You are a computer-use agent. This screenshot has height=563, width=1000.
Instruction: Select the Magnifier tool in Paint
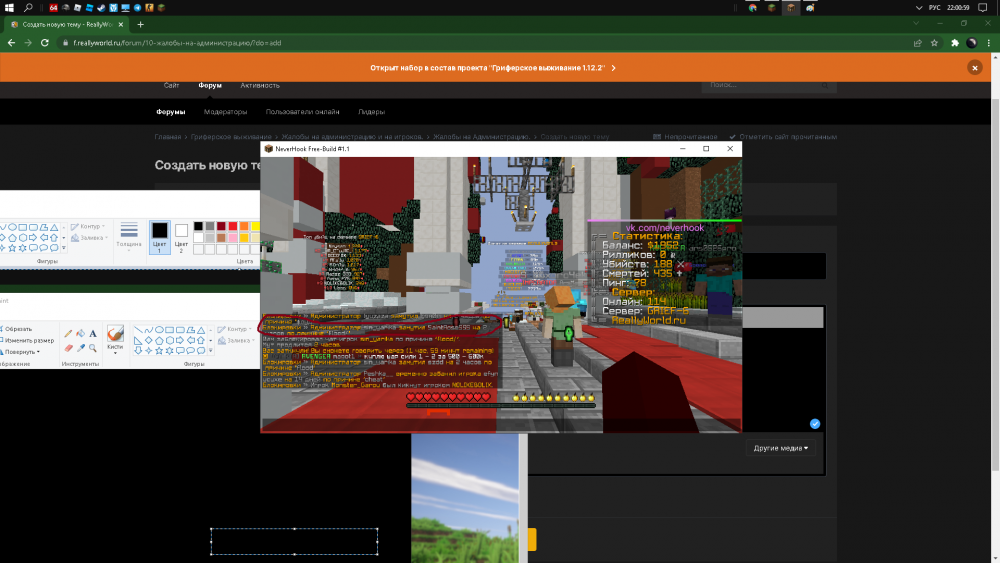click(x=92, y=347)
